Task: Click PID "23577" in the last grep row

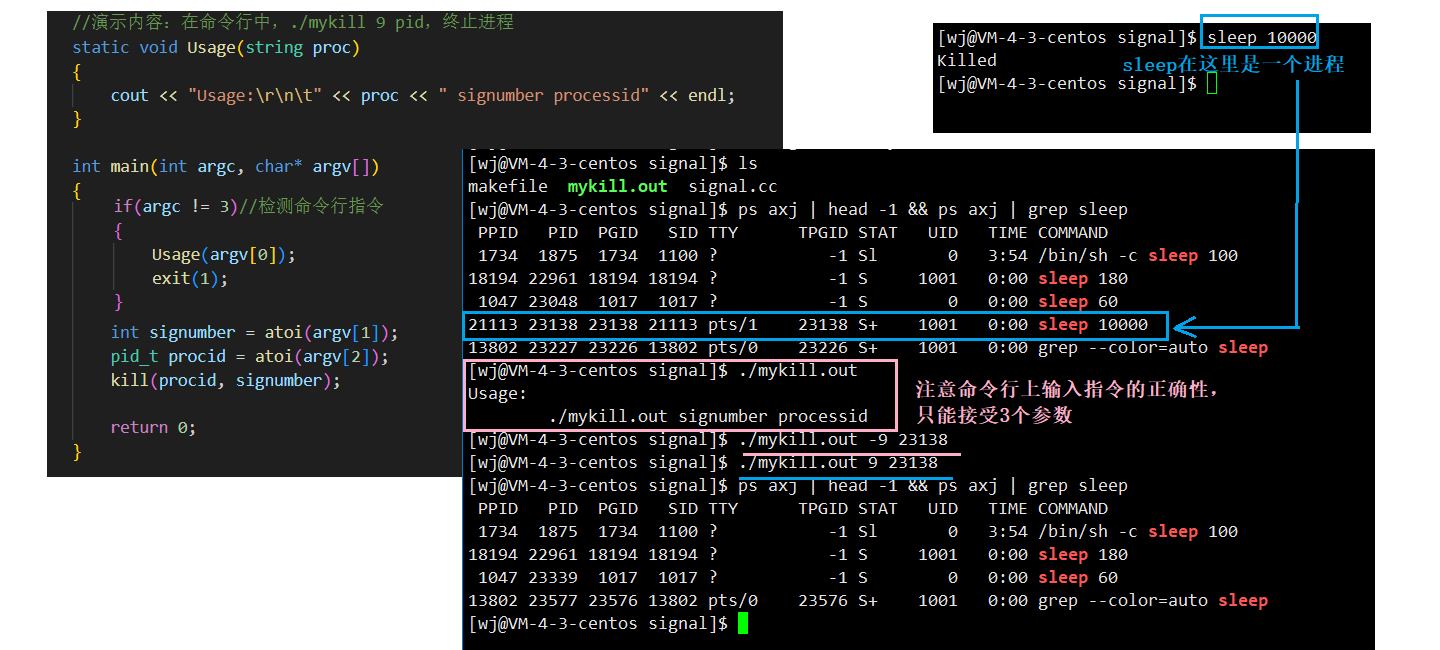Action: pos(553,601)
